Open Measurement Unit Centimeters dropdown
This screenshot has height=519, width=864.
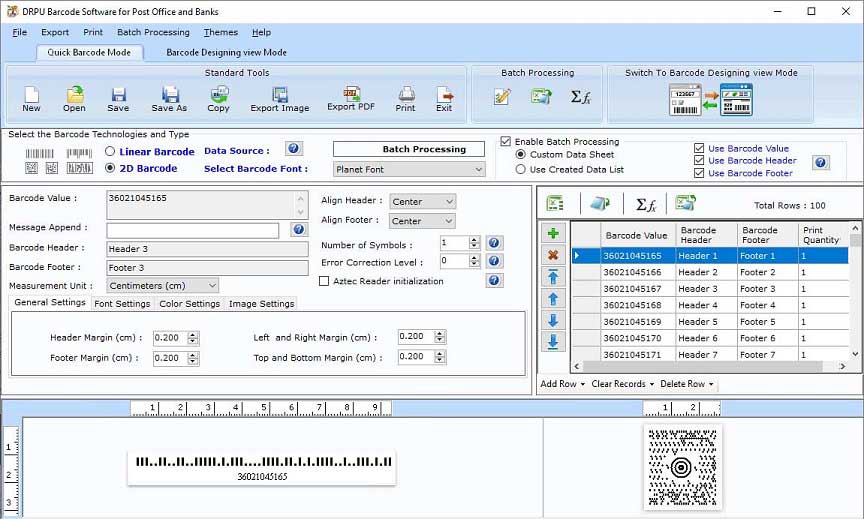point(163,285)
